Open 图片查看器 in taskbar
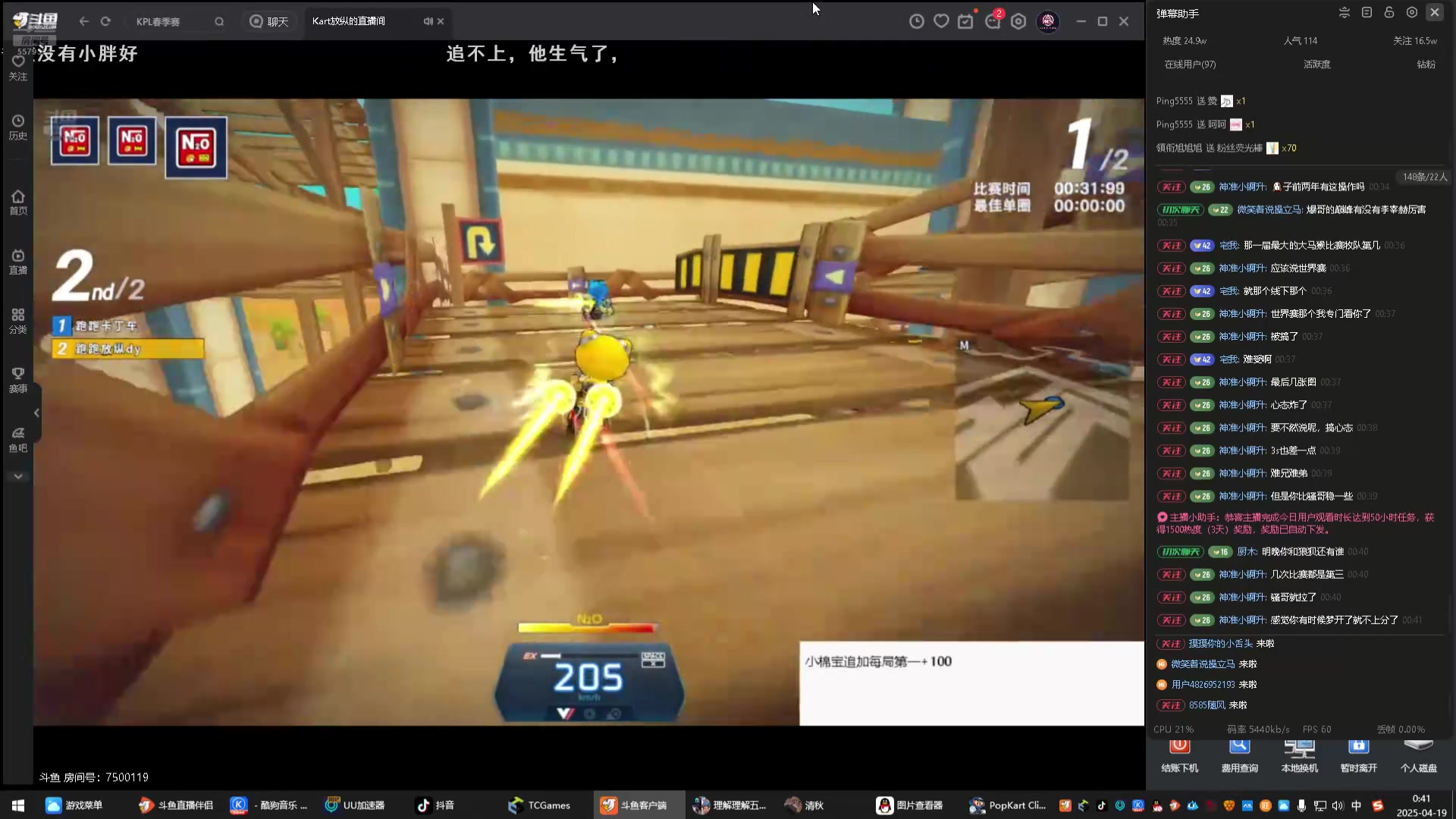This screenshot has width=1456, height=819. point(909,805)
